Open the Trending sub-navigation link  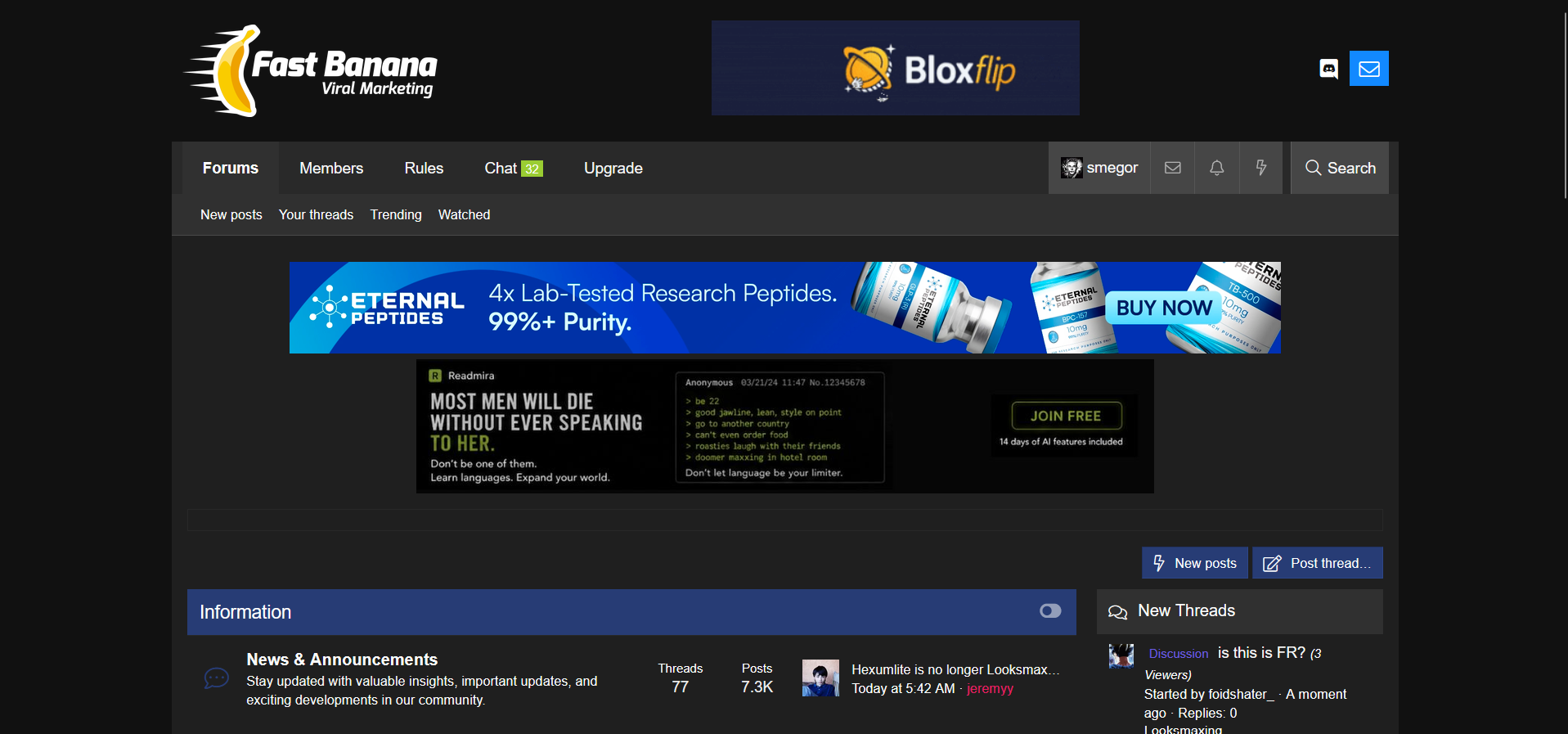396,214
